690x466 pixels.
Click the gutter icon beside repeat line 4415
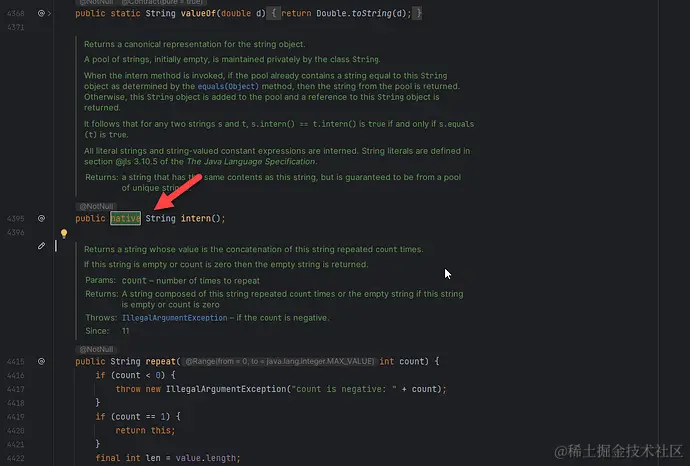(41, 361)
